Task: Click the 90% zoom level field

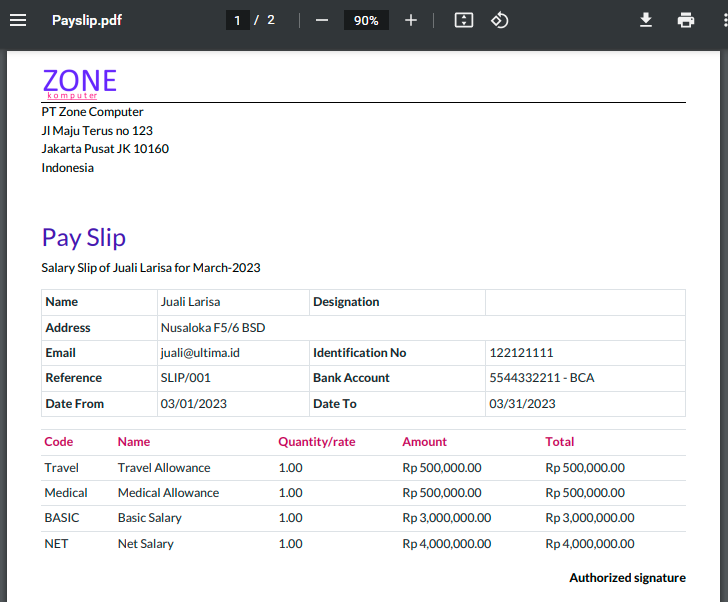Action: (x=366, y=20)
